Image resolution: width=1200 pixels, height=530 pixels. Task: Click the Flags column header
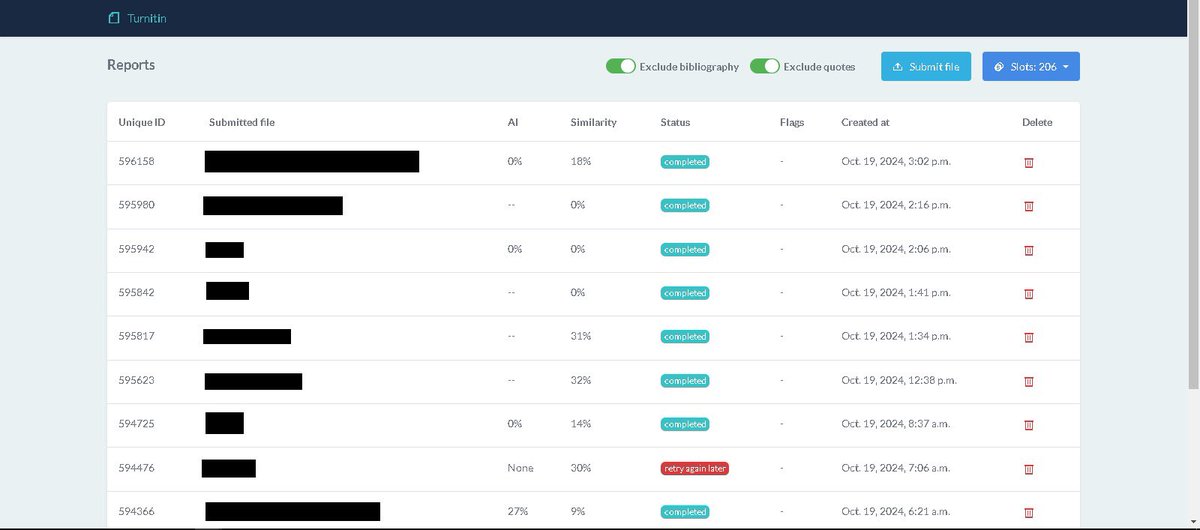point(792,122)
